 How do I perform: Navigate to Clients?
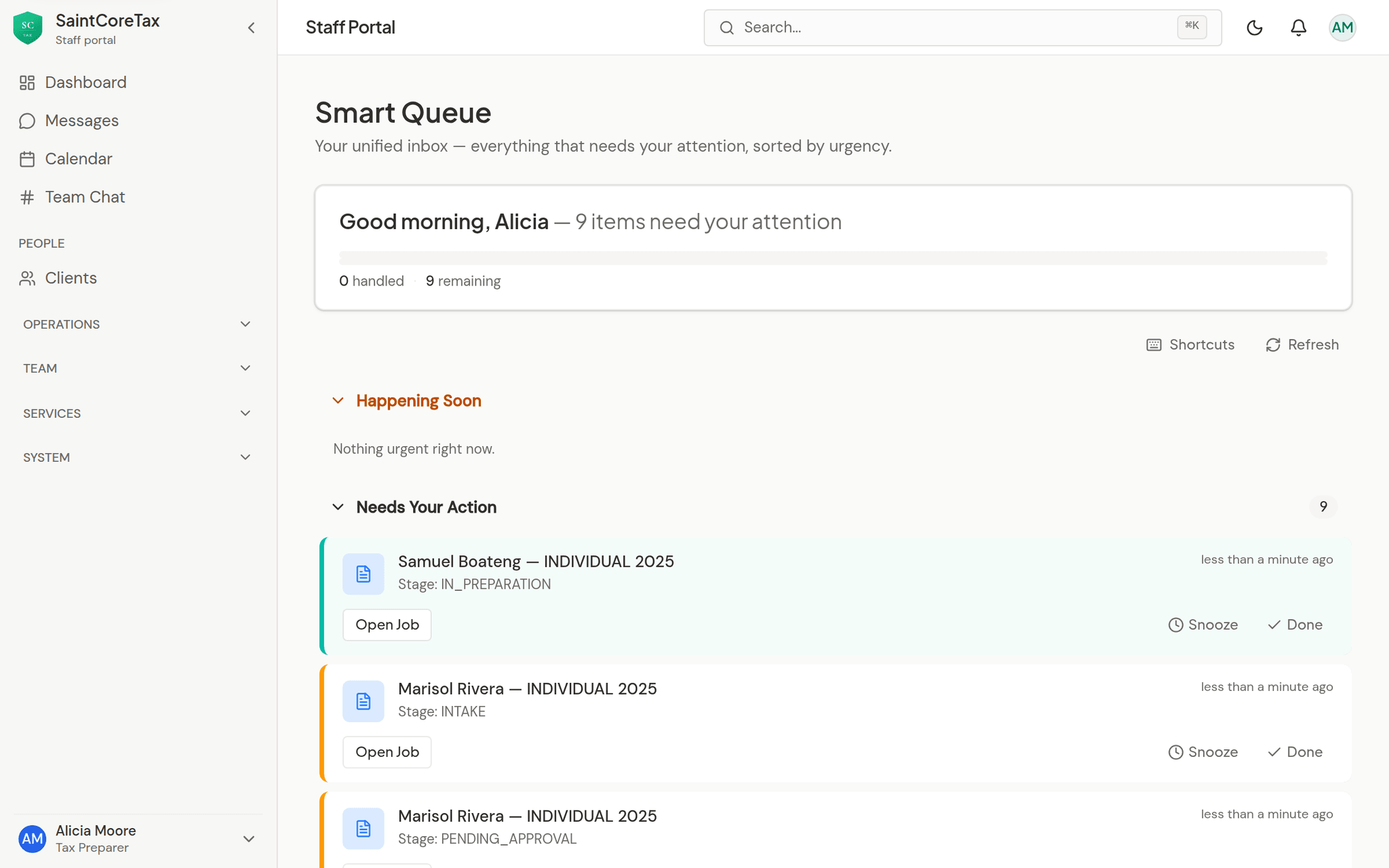click(x=138, y=278)
